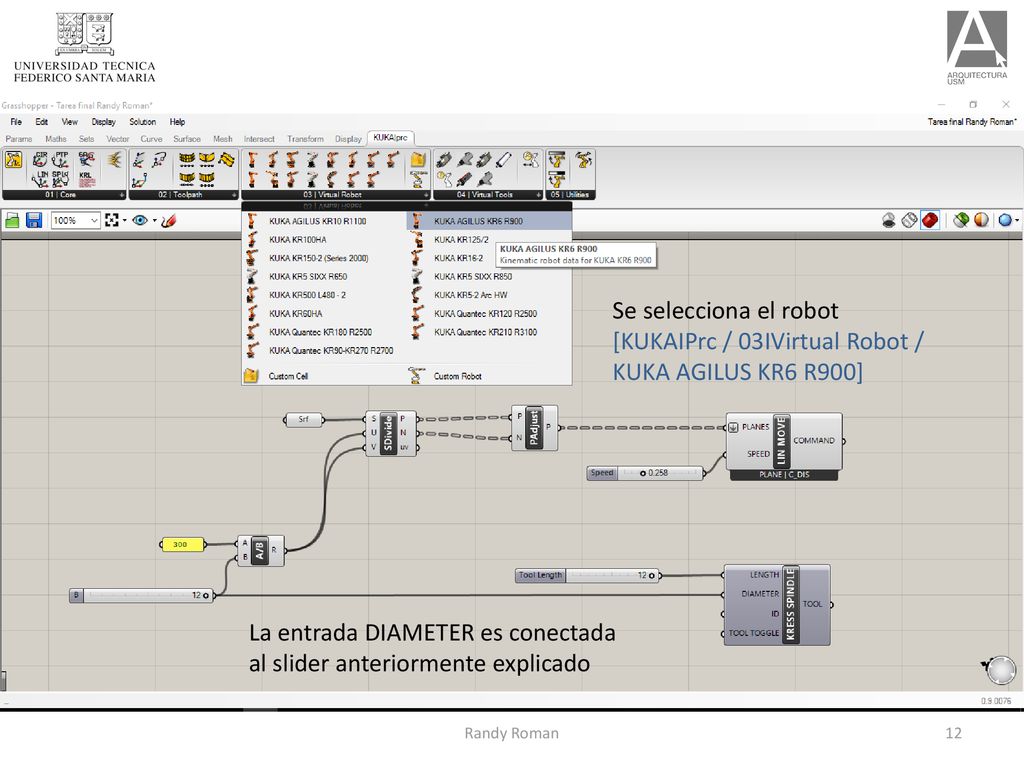Image resolution: width=1024 pixels, height=768 pixels.
Task: Select the CIR circular movement icon
Action: (x=40, y=159)
